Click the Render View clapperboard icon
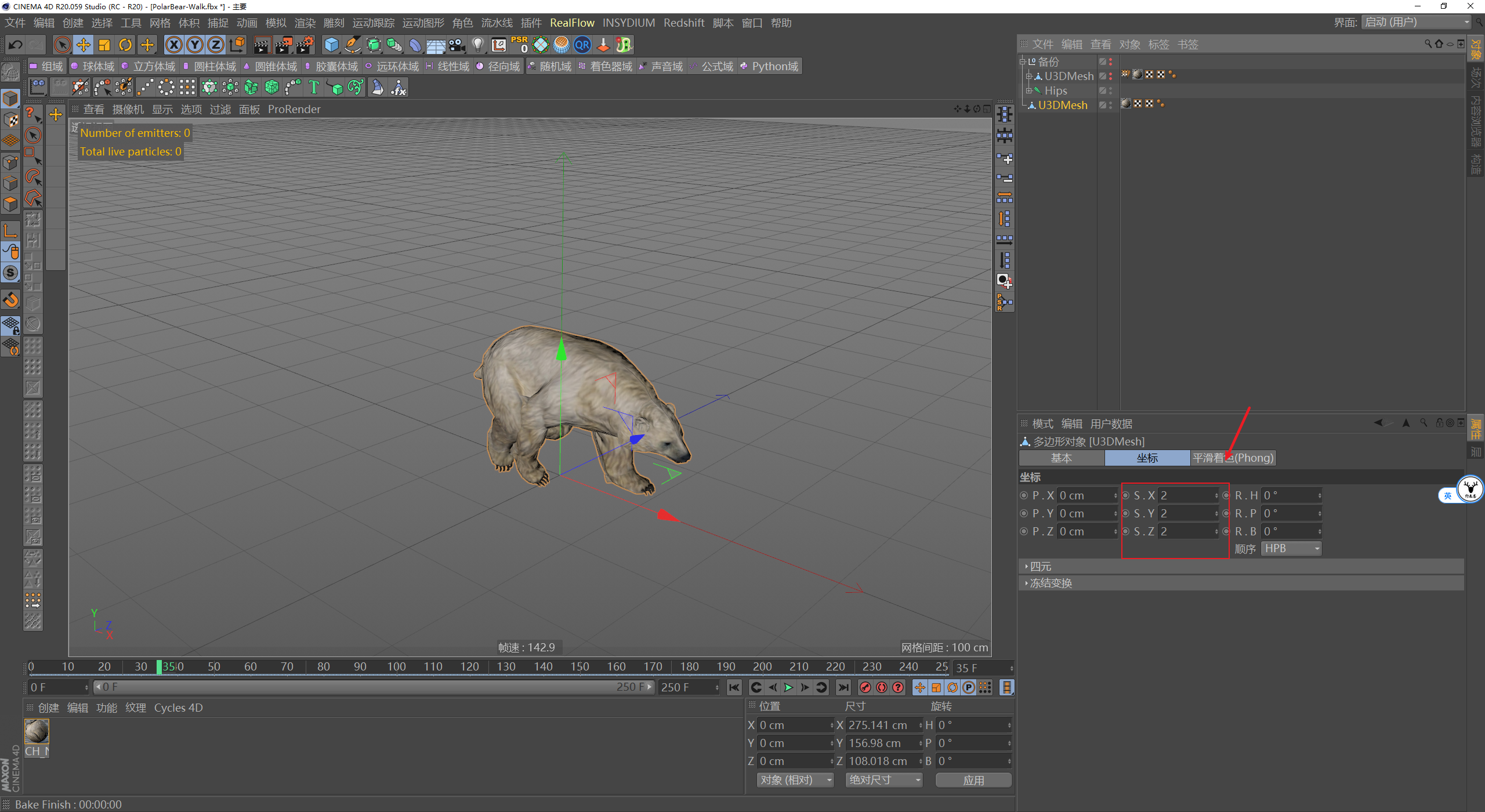1485x812 pixels. (x=262, y=45)
